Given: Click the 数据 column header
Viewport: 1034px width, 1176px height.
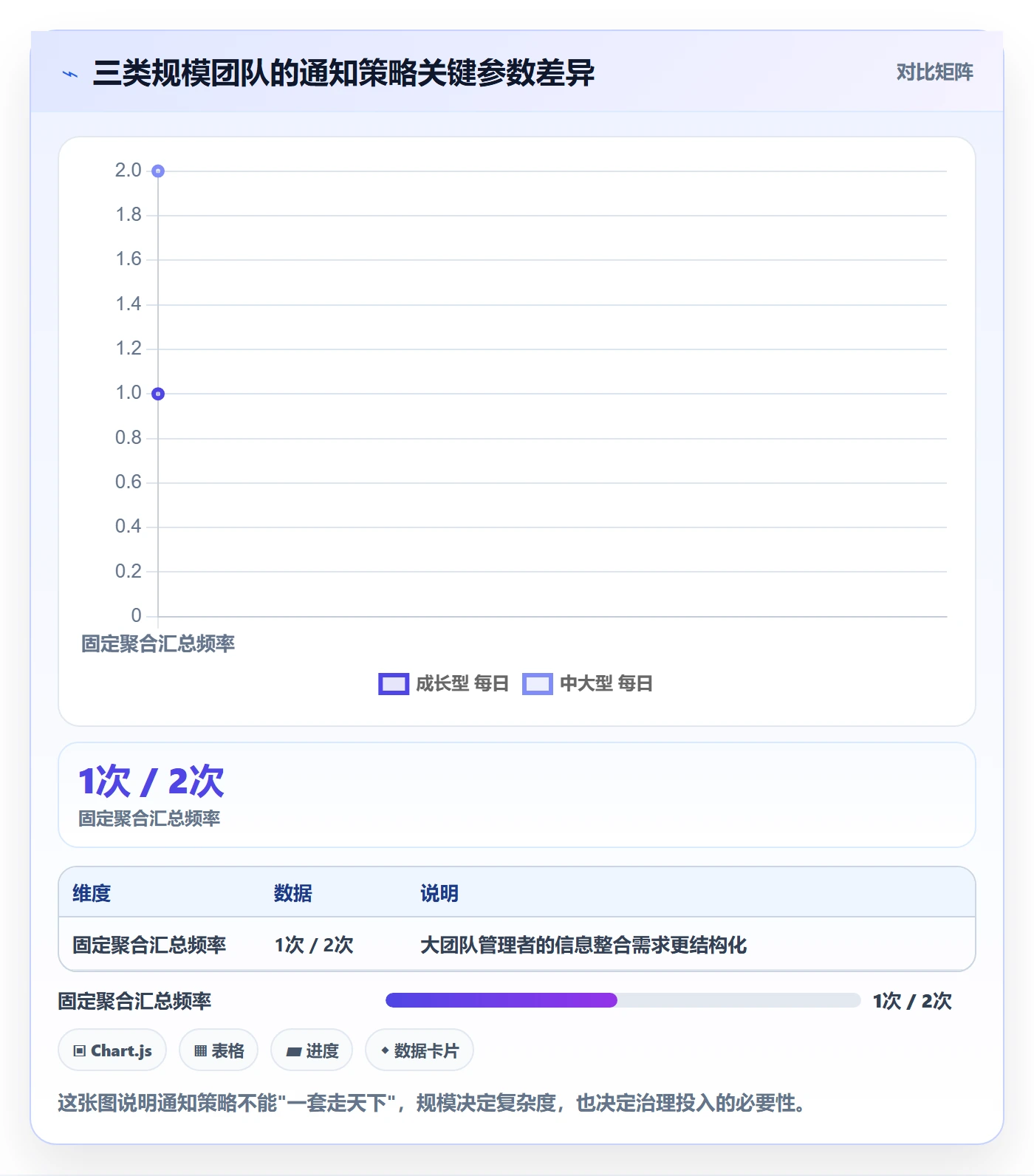Looking at the screenshot, I should (292, 893).
